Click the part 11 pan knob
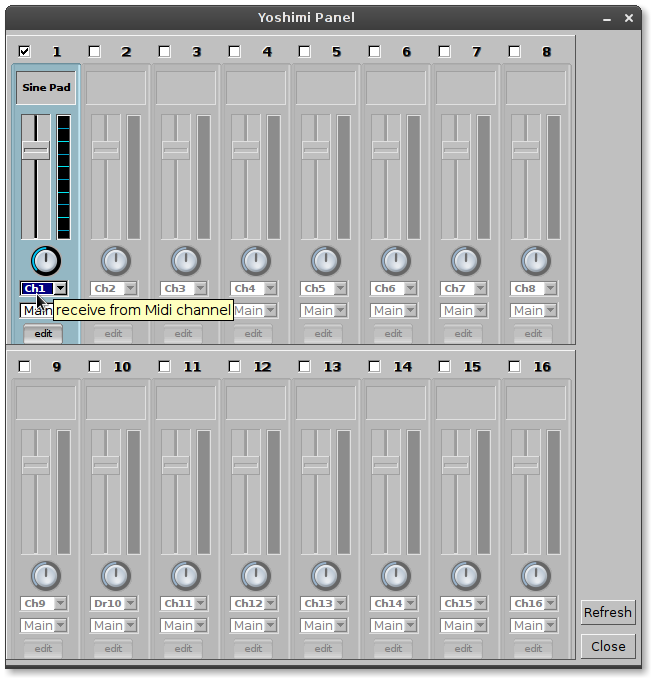This screenshot has height=678, width=651. (186, 576)
